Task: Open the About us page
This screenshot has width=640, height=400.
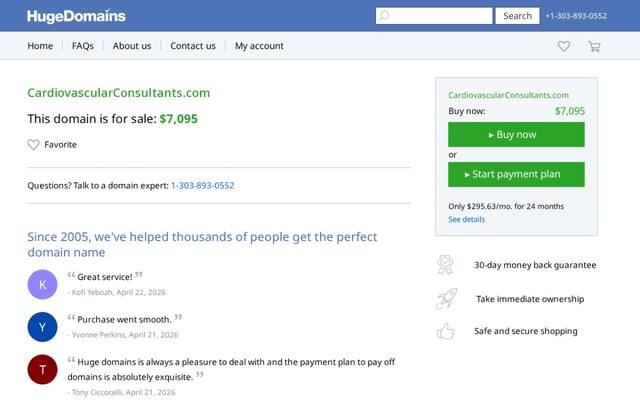Action: tap(132, 46)
